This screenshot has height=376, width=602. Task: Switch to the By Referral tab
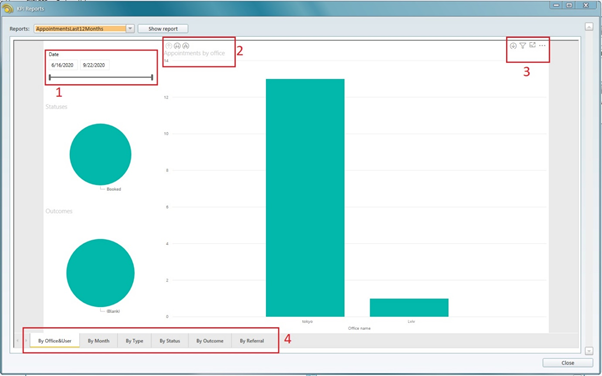pyautogui.click(x=252, y=341)
